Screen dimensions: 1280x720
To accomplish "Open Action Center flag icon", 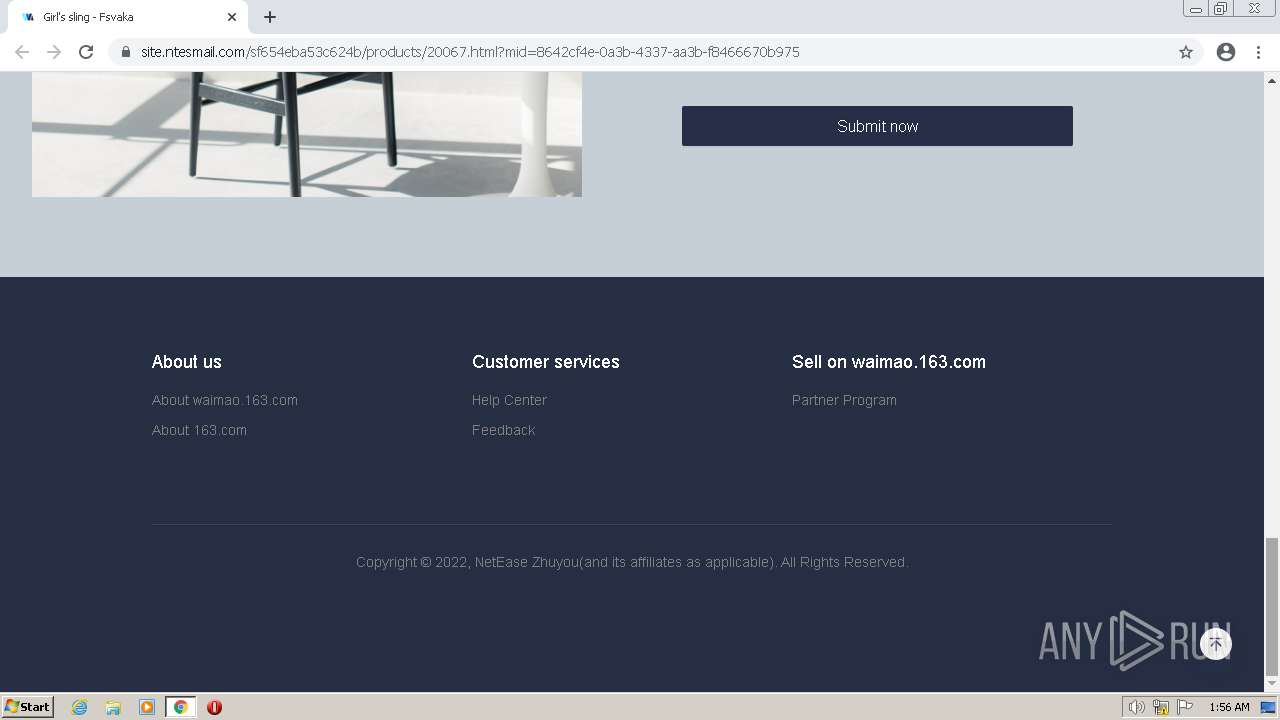I will point(1185,707).
